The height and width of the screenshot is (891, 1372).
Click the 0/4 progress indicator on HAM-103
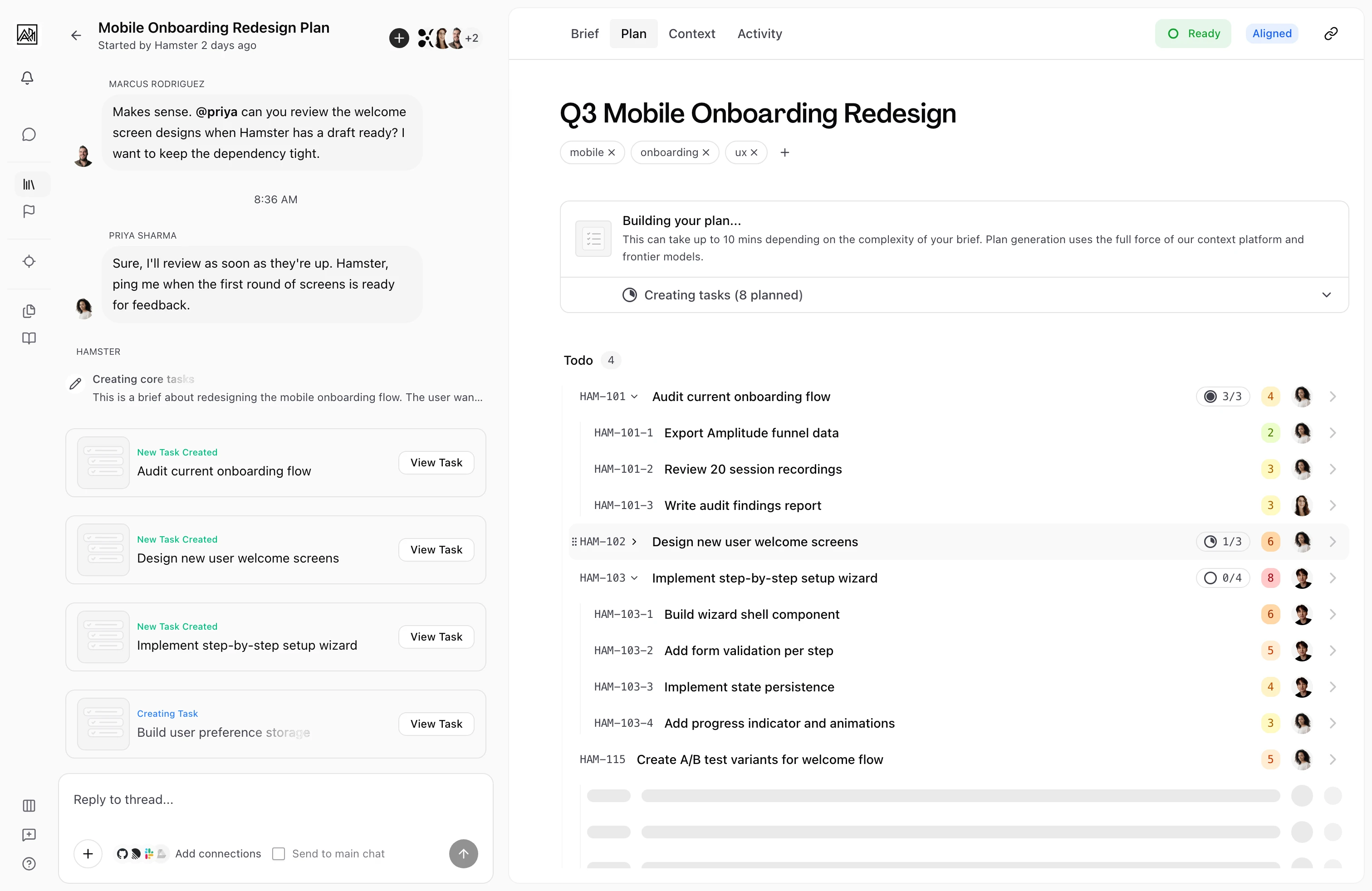(1224, 578)
